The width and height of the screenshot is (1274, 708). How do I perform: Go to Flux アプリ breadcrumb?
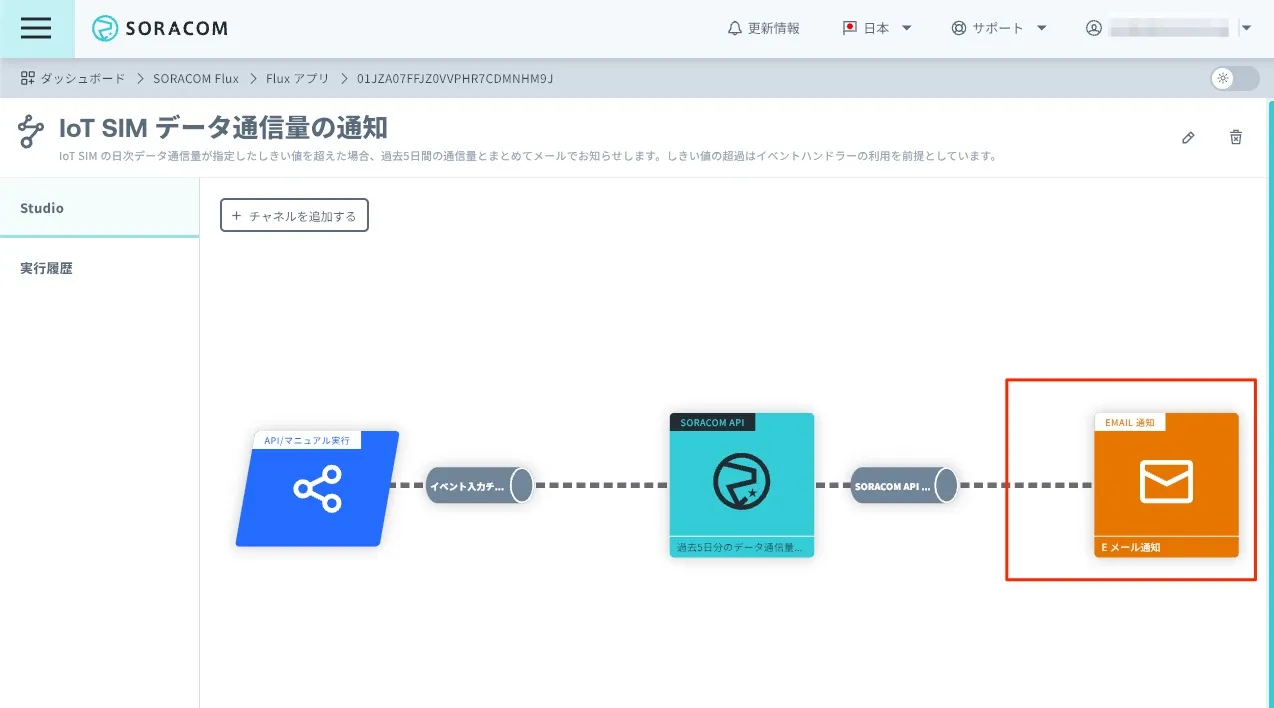pos(297,78)
